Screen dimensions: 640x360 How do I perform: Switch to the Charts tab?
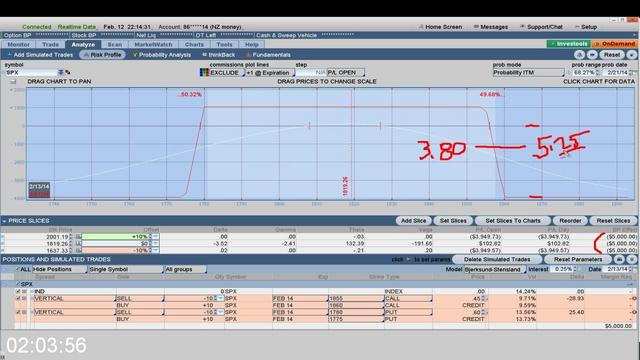[194, 44]
